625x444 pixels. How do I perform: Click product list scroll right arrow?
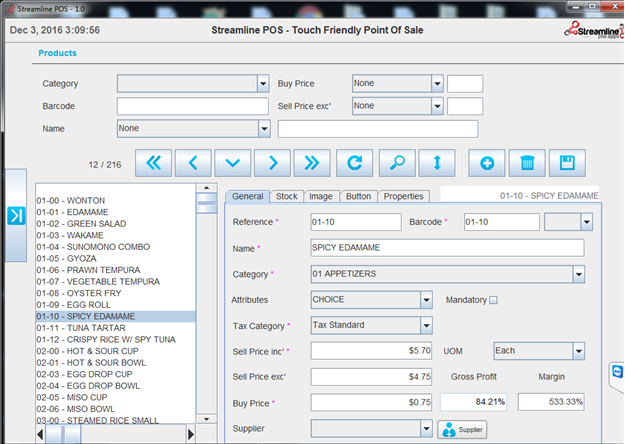tap(191, 434)
